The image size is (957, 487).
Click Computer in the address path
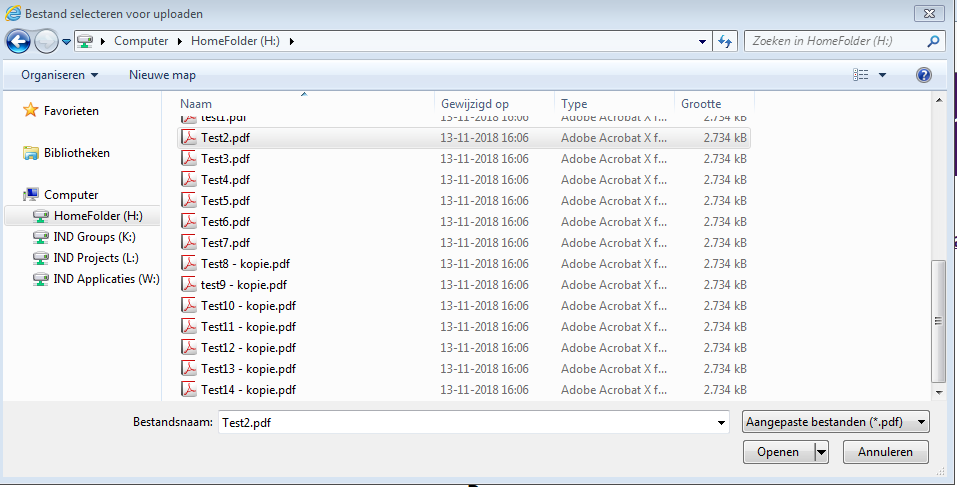(x=141, y=41)
